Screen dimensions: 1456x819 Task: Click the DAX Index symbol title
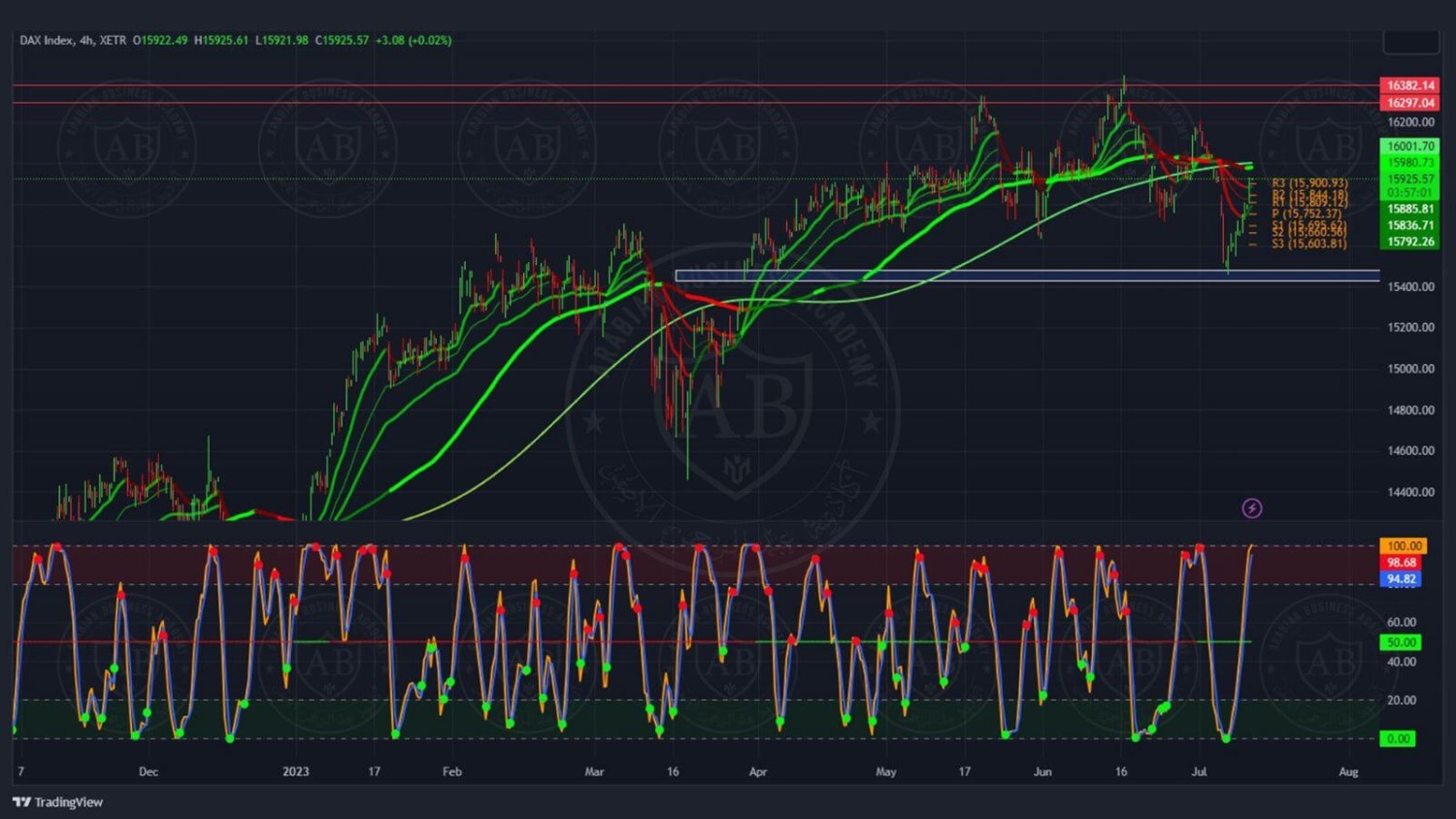point(73,40)
